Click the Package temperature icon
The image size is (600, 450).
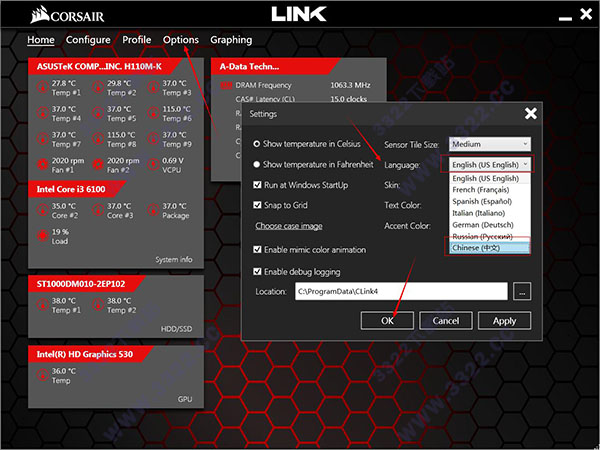point(153,210)
